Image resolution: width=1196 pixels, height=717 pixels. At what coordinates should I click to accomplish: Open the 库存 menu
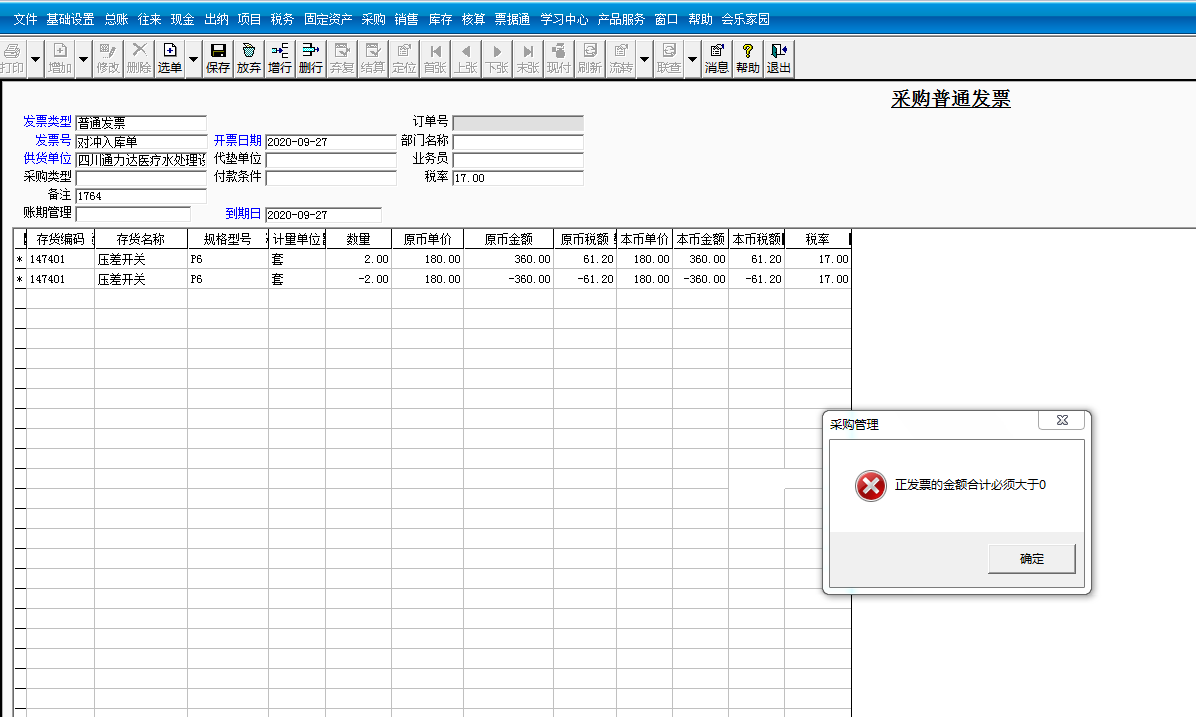tap(440, 19)
